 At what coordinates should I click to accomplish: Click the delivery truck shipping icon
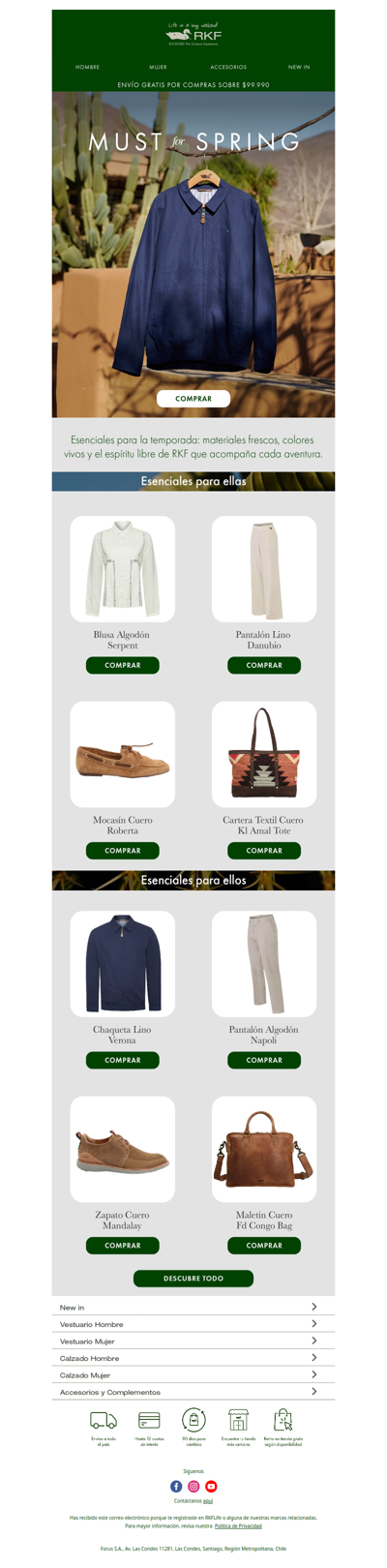(x=104, y=1420)
